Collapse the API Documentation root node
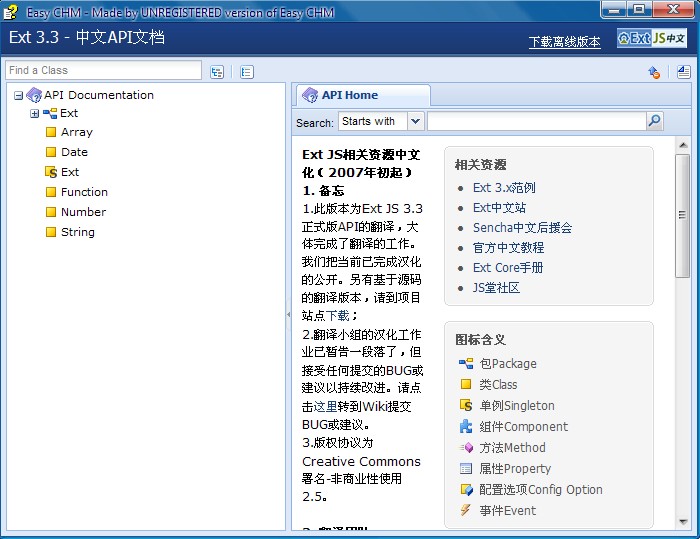 click(18, 96)
